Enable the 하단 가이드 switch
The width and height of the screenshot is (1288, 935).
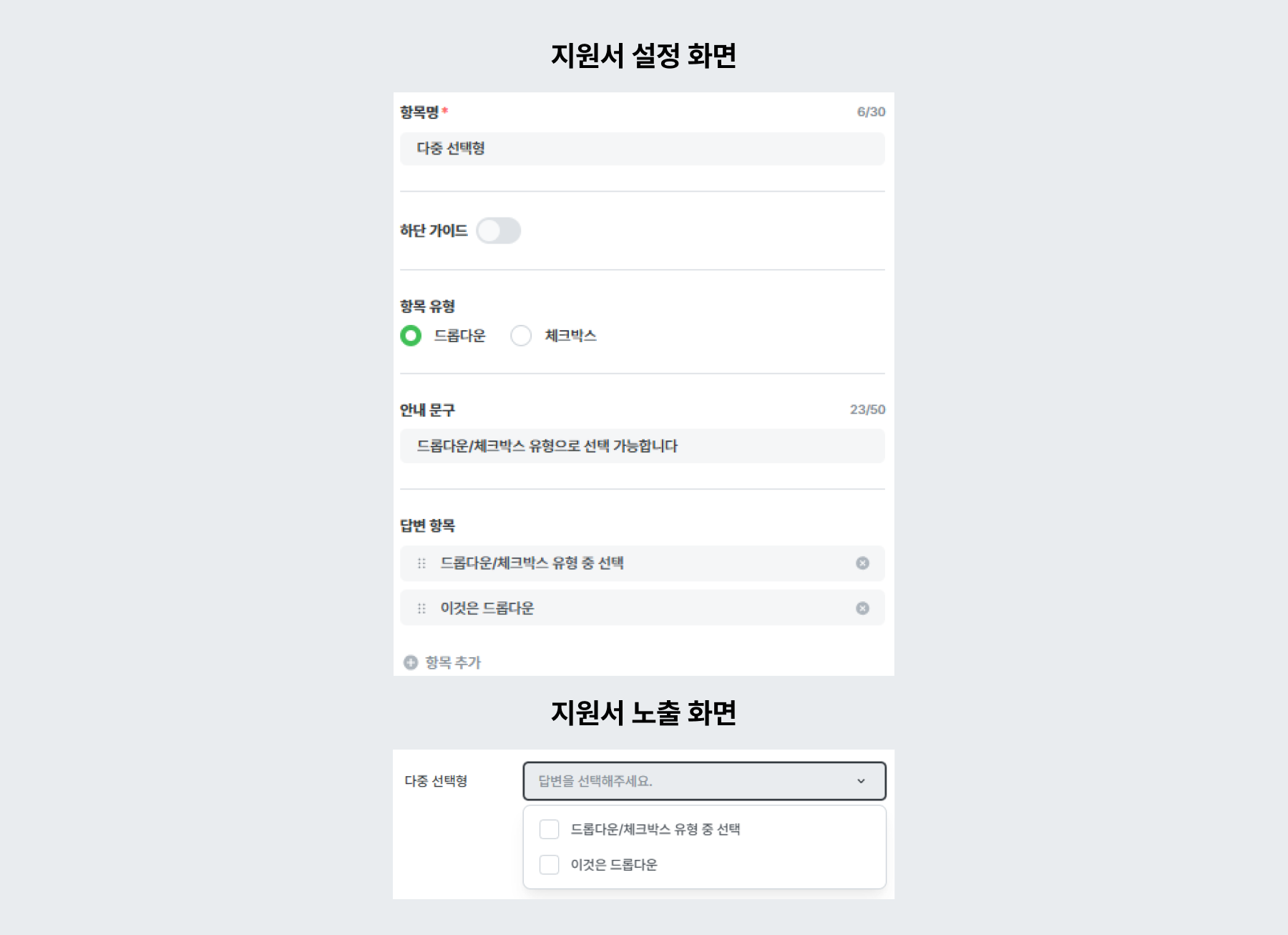tap(499, 231)
